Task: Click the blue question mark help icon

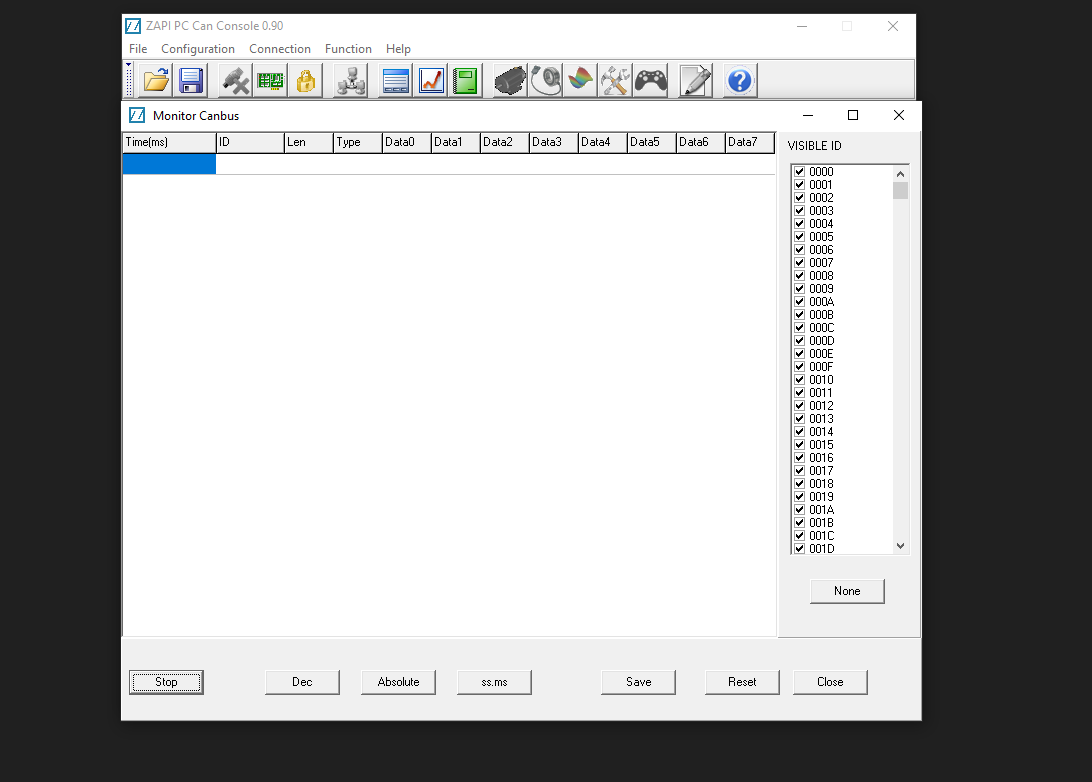Action: coord(740,81)
